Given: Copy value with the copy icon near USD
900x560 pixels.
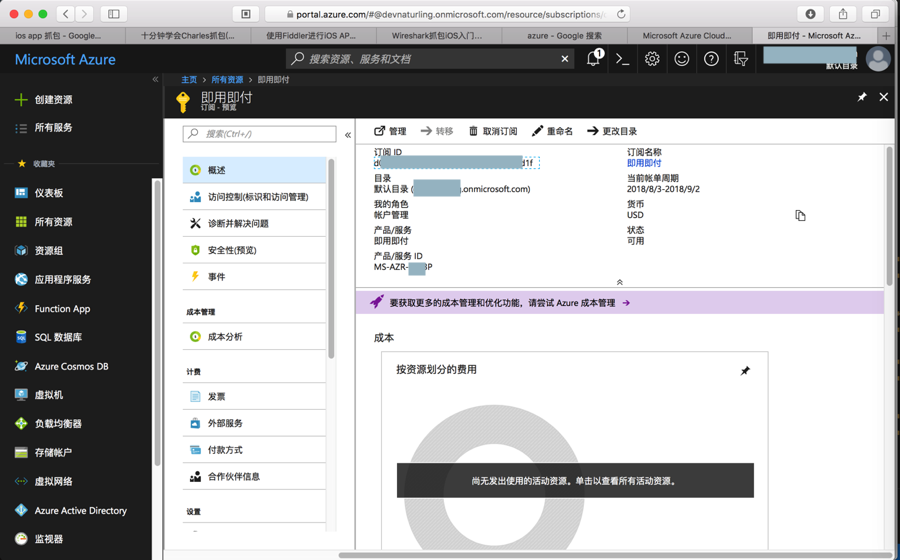Looking at the screenshot, I should 800,215.
